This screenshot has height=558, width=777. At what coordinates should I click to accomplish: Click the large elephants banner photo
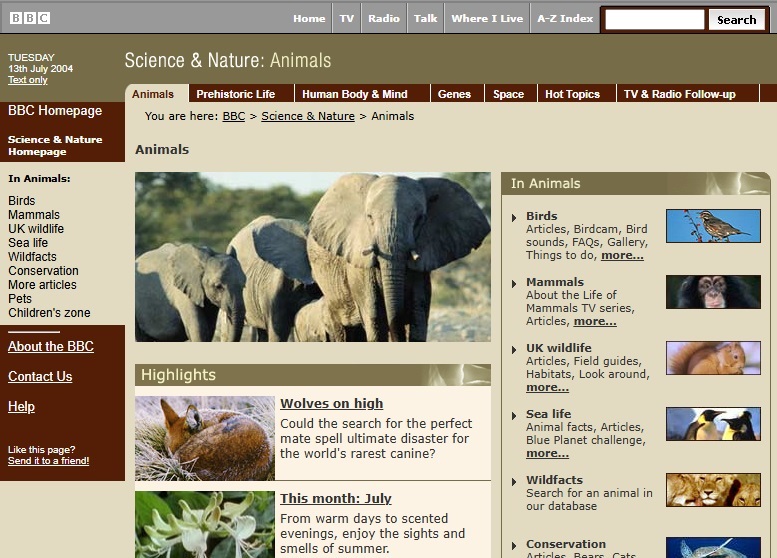[x=313, y=257]
